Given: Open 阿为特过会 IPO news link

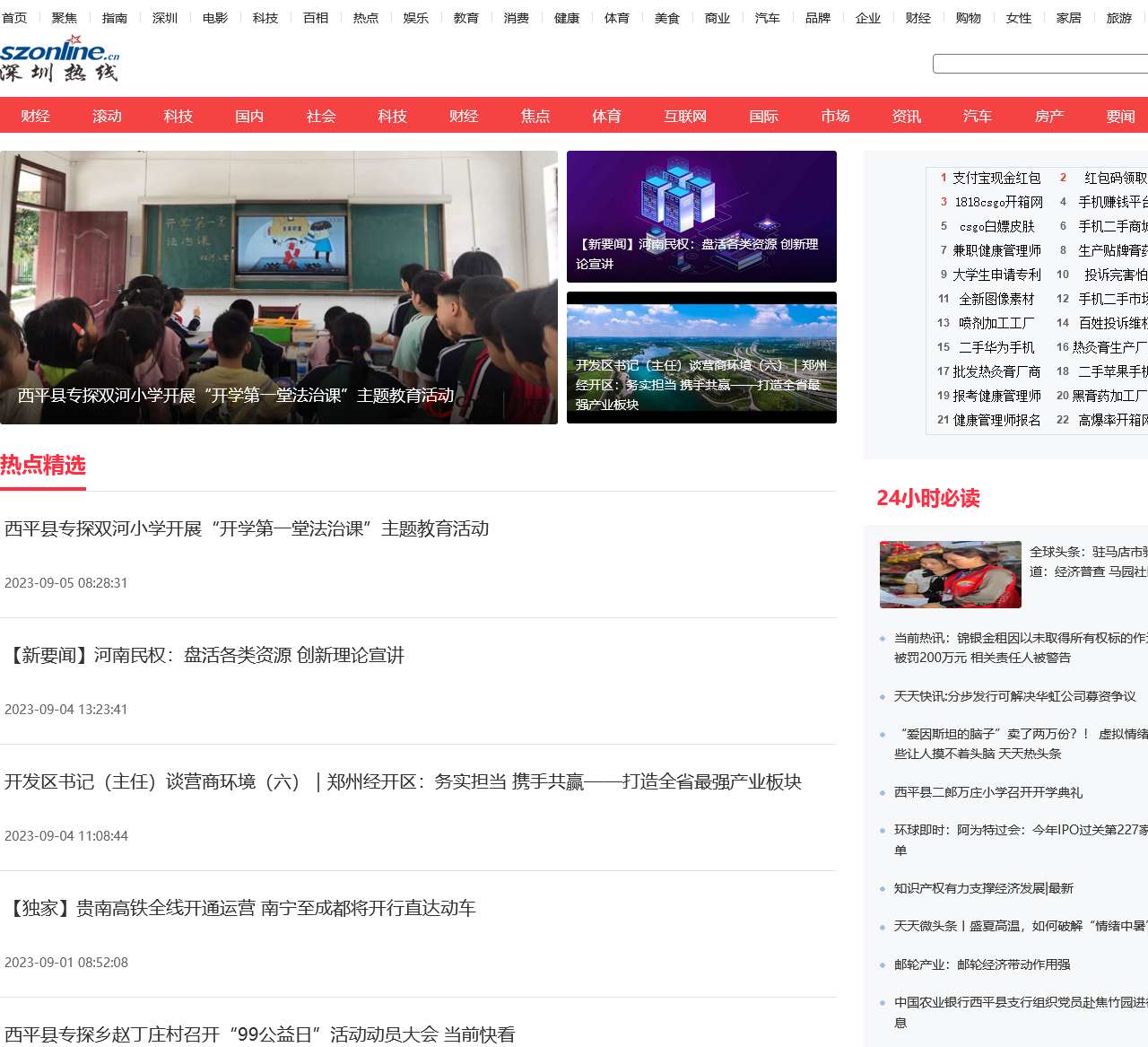Looking at the screenshot, I should click(1021, 840).
